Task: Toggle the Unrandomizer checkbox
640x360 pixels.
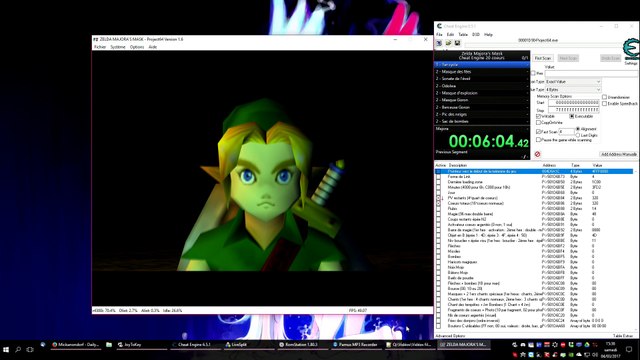Action: (604, 97)
